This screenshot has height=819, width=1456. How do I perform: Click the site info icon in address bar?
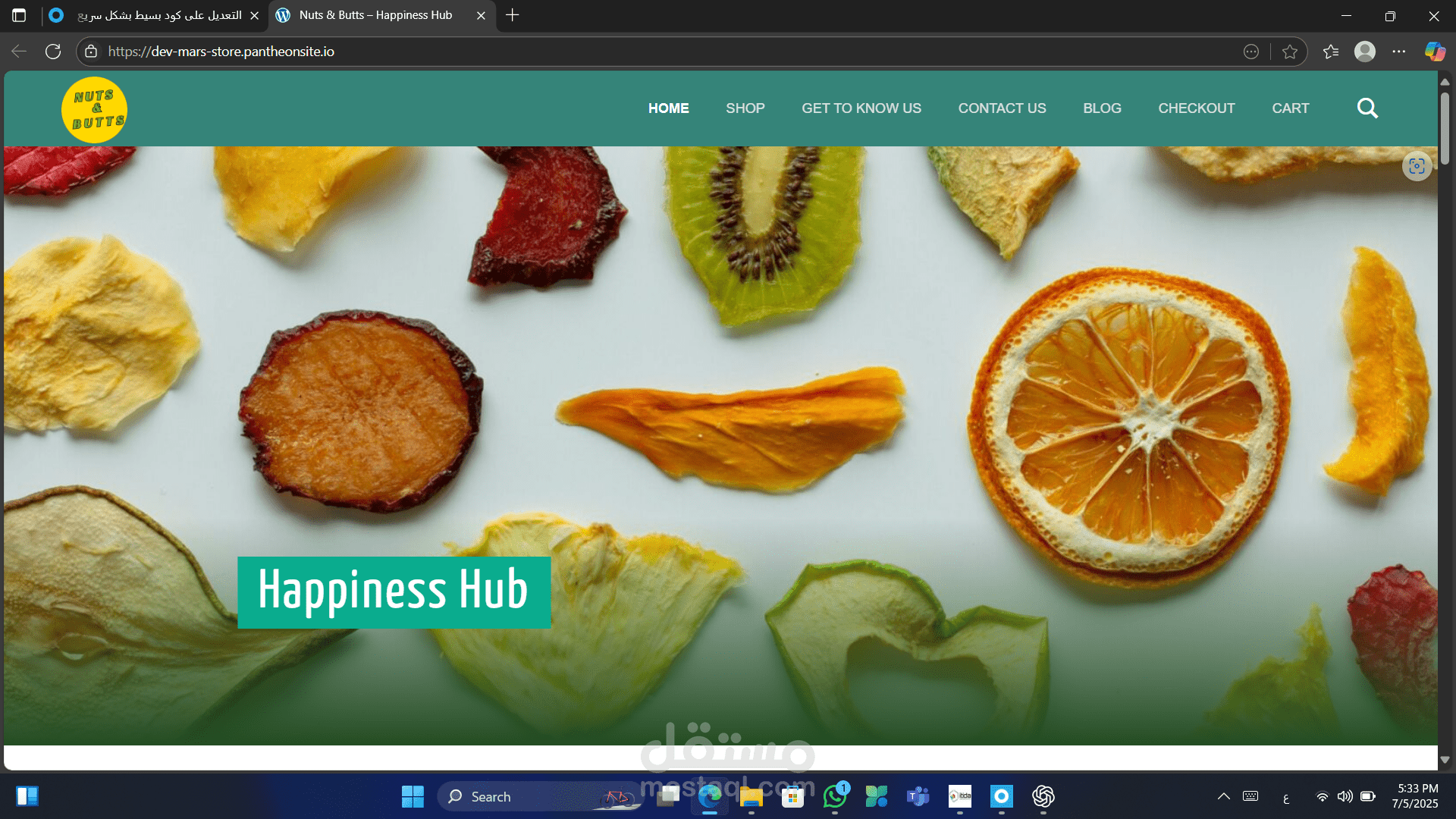point(90,52)
